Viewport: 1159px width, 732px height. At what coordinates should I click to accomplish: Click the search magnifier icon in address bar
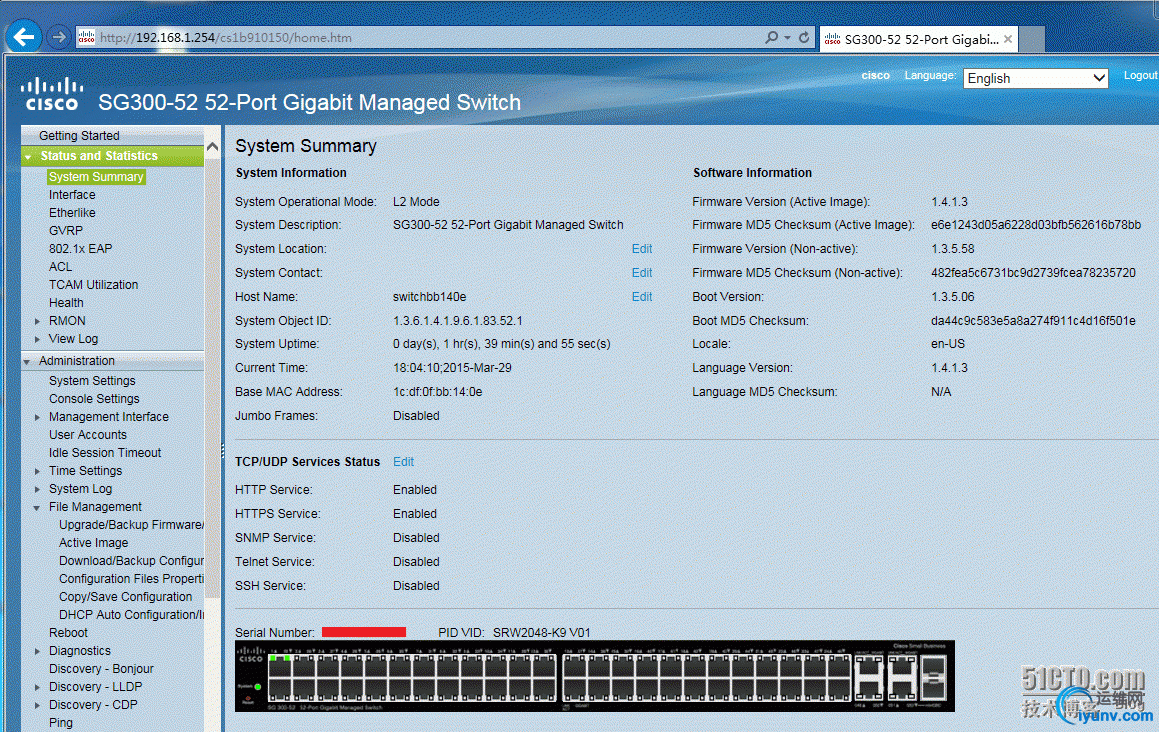[772, 37]
